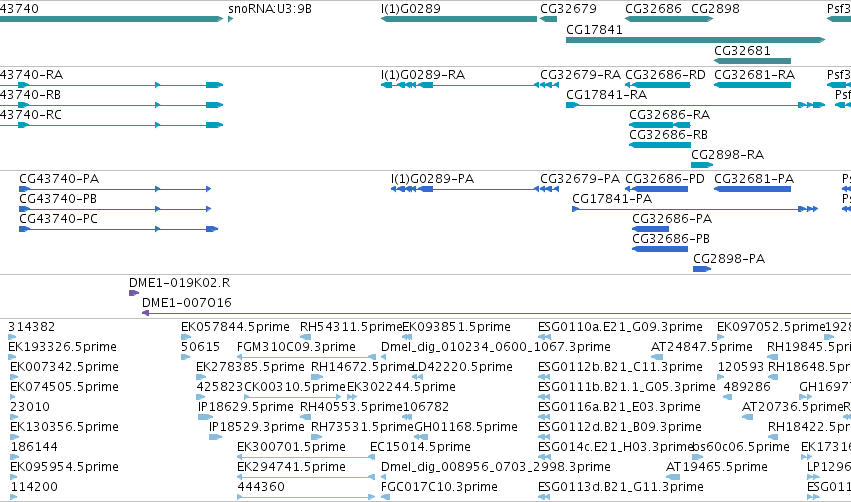Select transcript 43740-RC

pyautogui.click(x=111, y=125)
